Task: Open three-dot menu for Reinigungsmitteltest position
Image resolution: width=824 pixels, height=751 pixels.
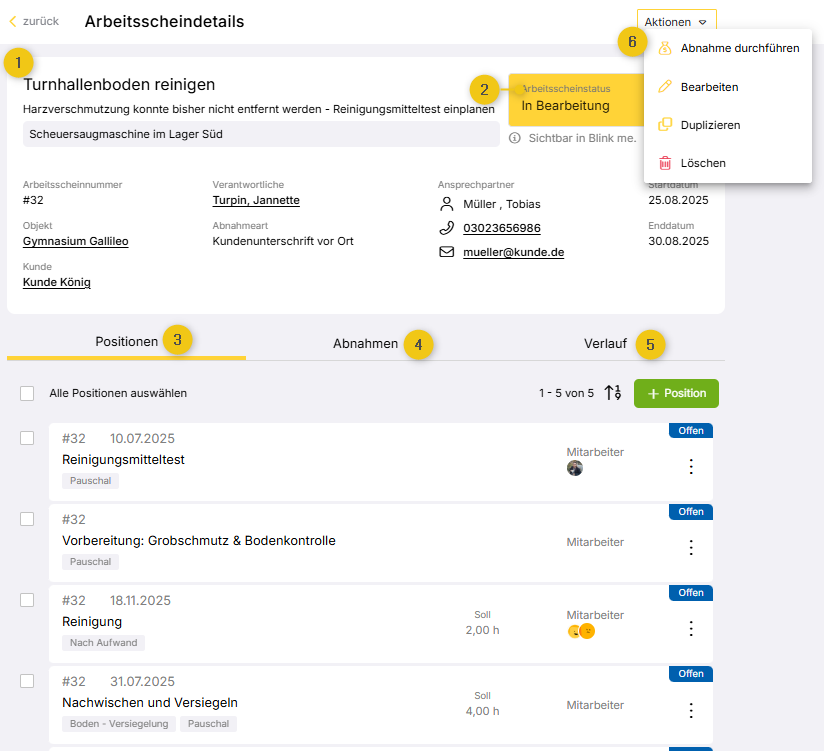Action: pyautogui.click(x=690, y=467)
